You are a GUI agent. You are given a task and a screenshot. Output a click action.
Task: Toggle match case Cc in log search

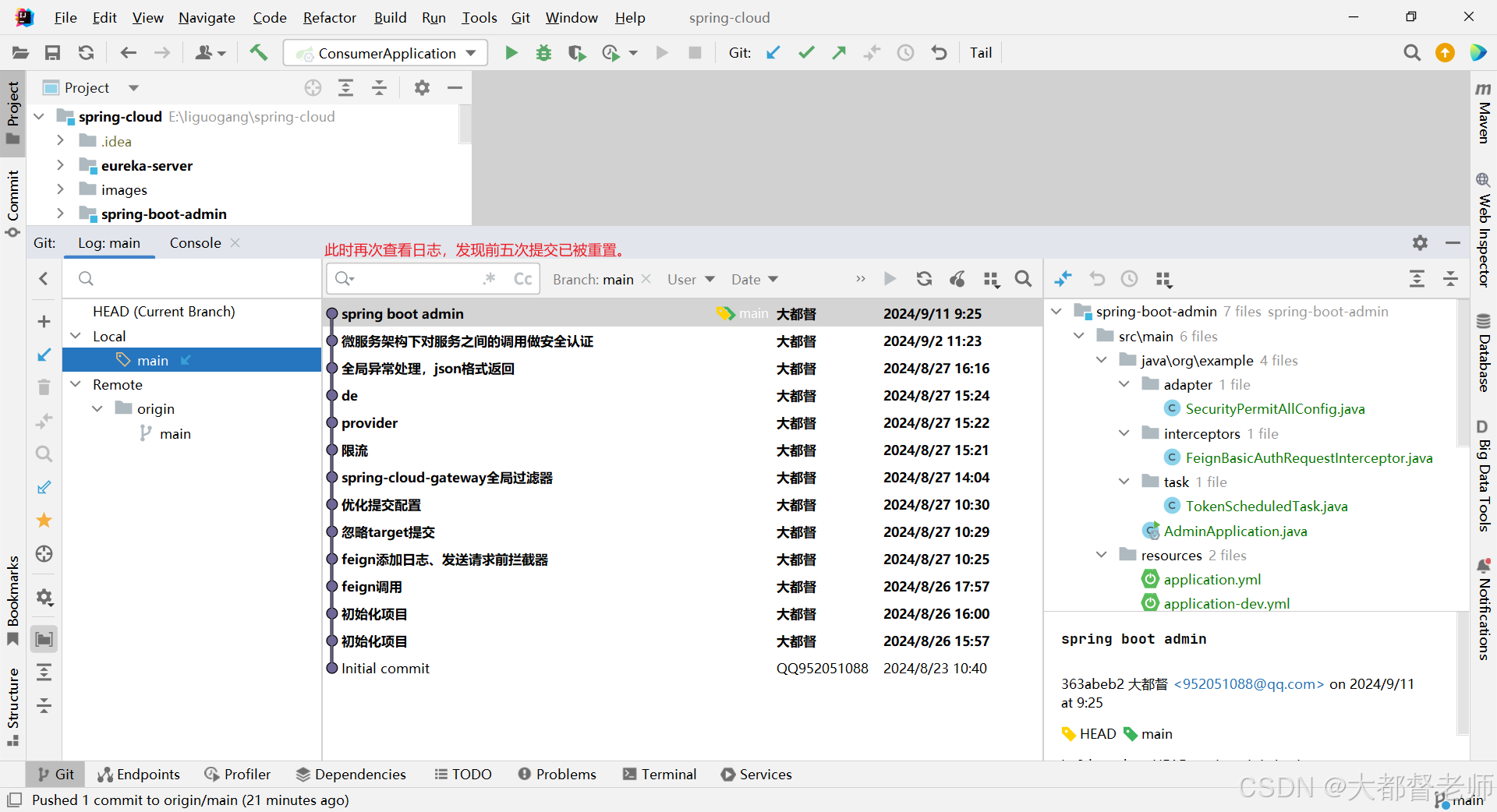click(x=522, y=279)
